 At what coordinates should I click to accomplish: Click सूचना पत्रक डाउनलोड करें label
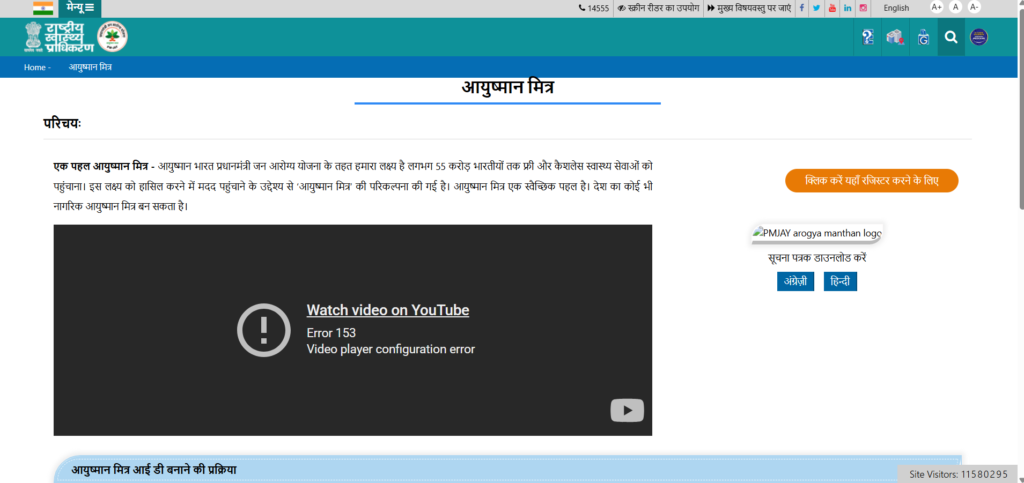817,258
